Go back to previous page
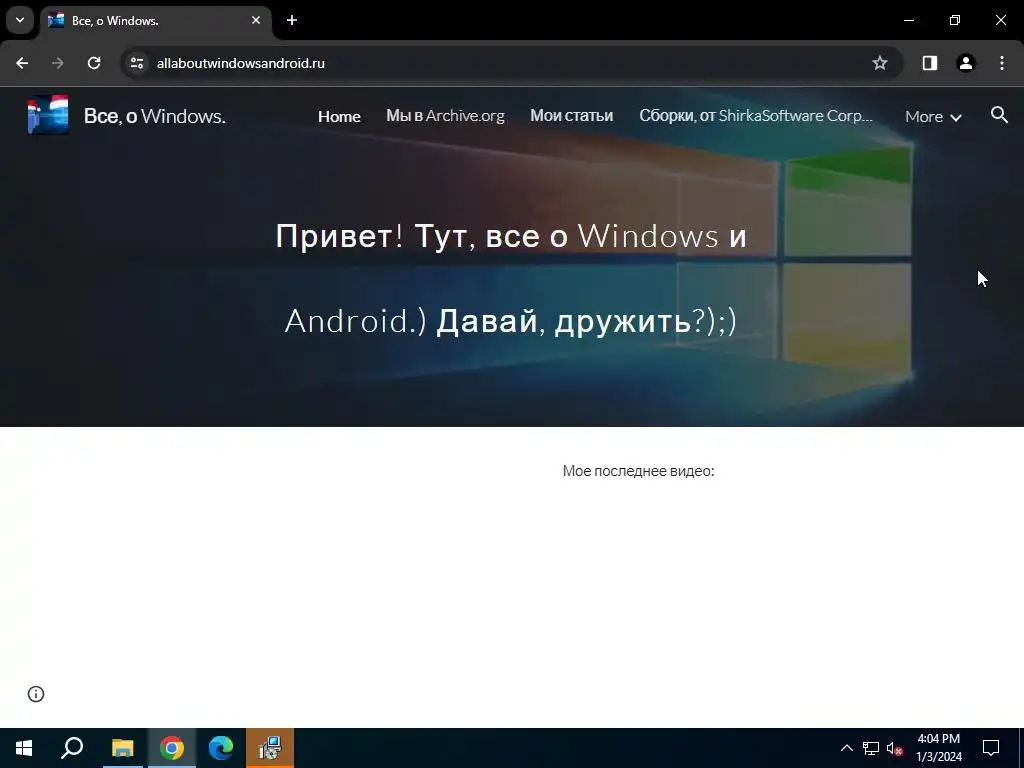 [22, 63]
